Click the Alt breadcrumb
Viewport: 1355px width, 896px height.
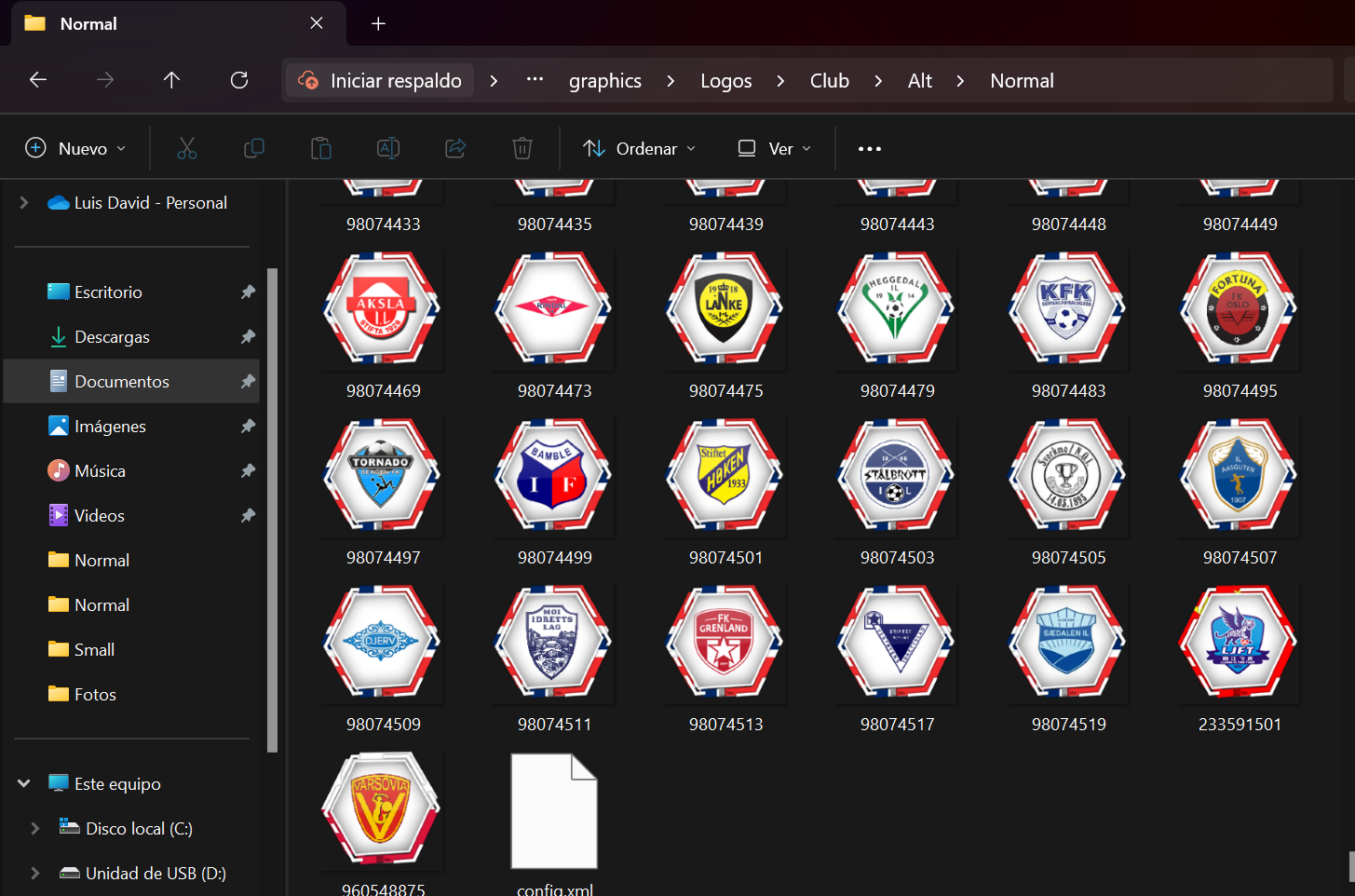(x=920, y=81)
